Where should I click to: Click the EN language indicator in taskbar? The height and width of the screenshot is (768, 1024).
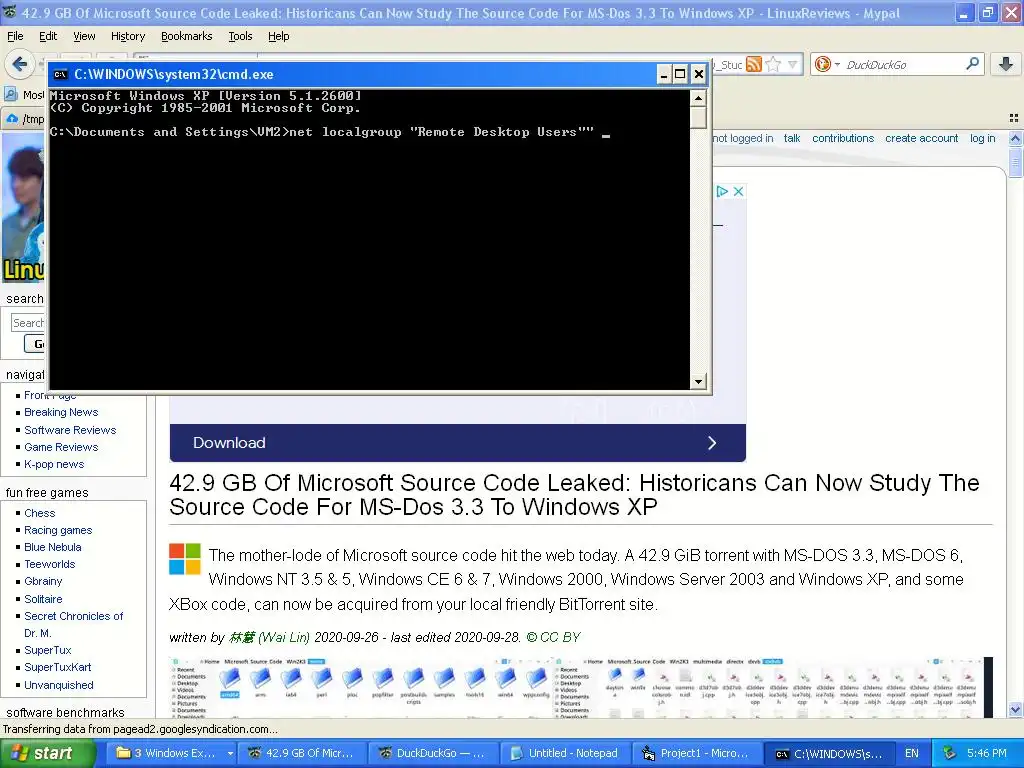click(x=912, y=753)
